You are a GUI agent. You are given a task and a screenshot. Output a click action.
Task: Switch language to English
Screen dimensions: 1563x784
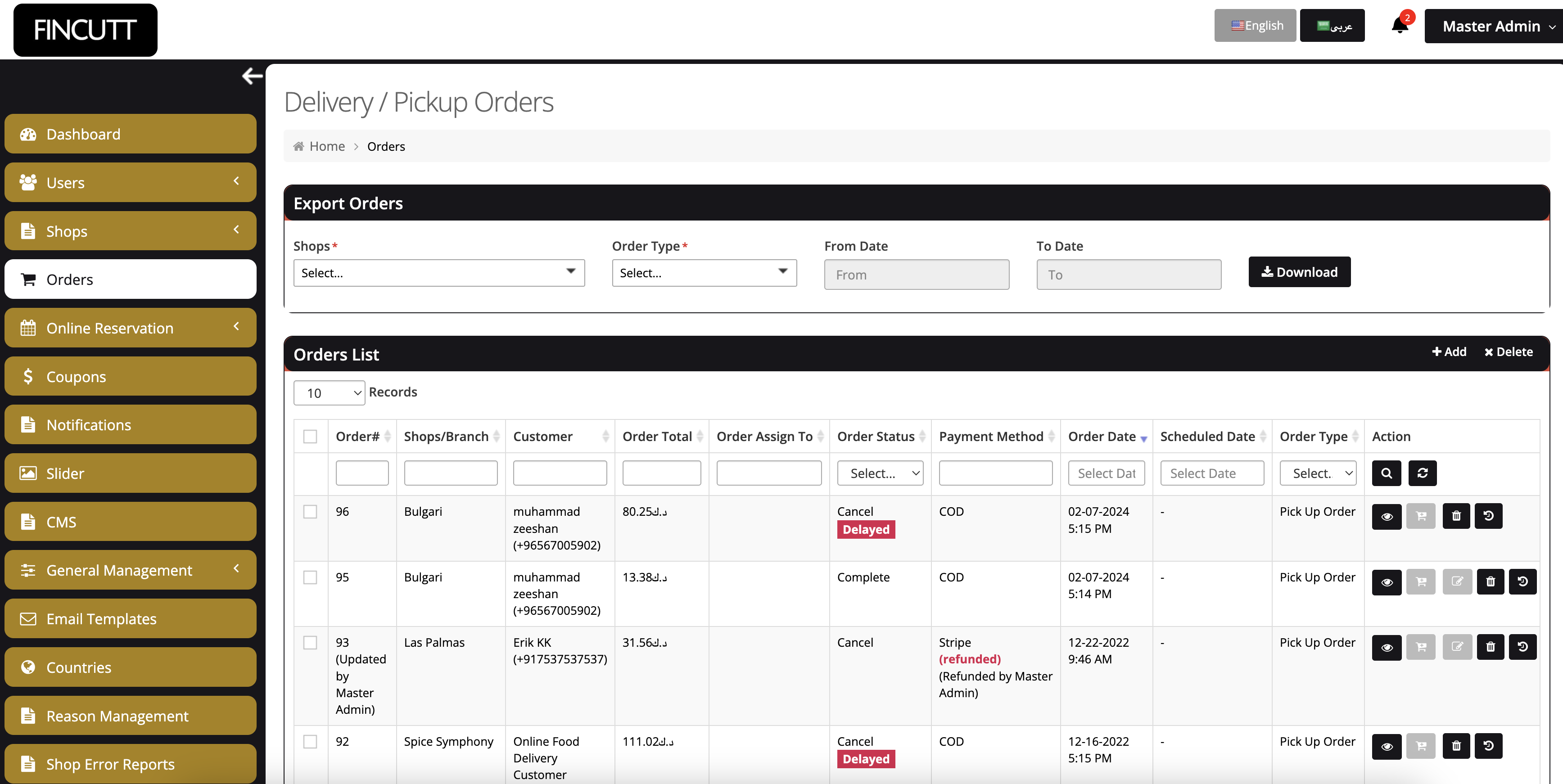1255,26
